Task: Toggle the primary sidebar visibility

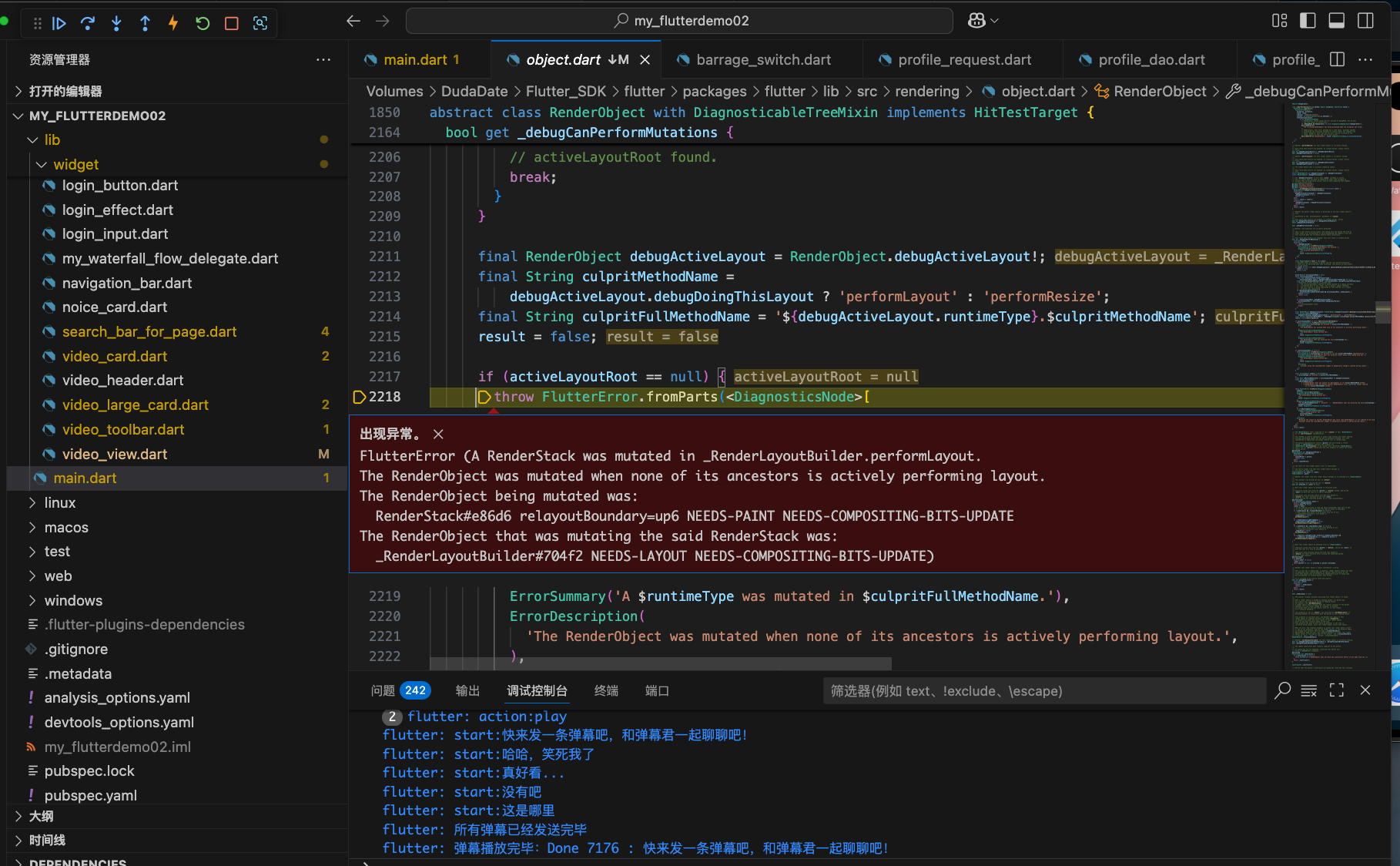Action: tap(1308, 21)
